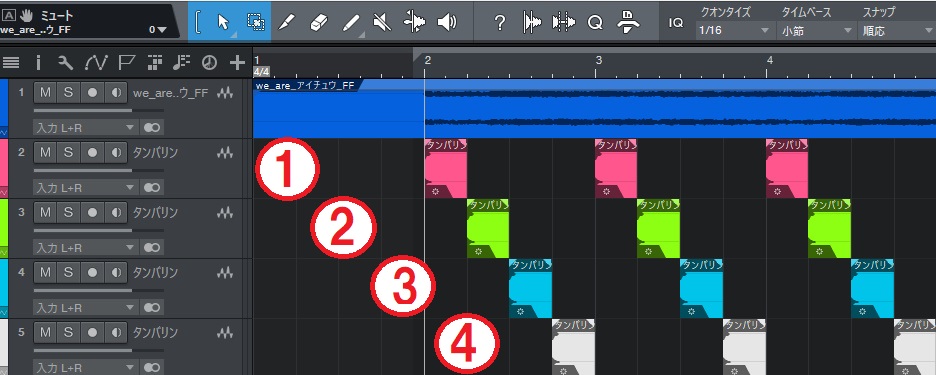Select the first cyan タンバリ clip on track 4
The width and height of the screenshot is (936, 375).
coord(531,288)
